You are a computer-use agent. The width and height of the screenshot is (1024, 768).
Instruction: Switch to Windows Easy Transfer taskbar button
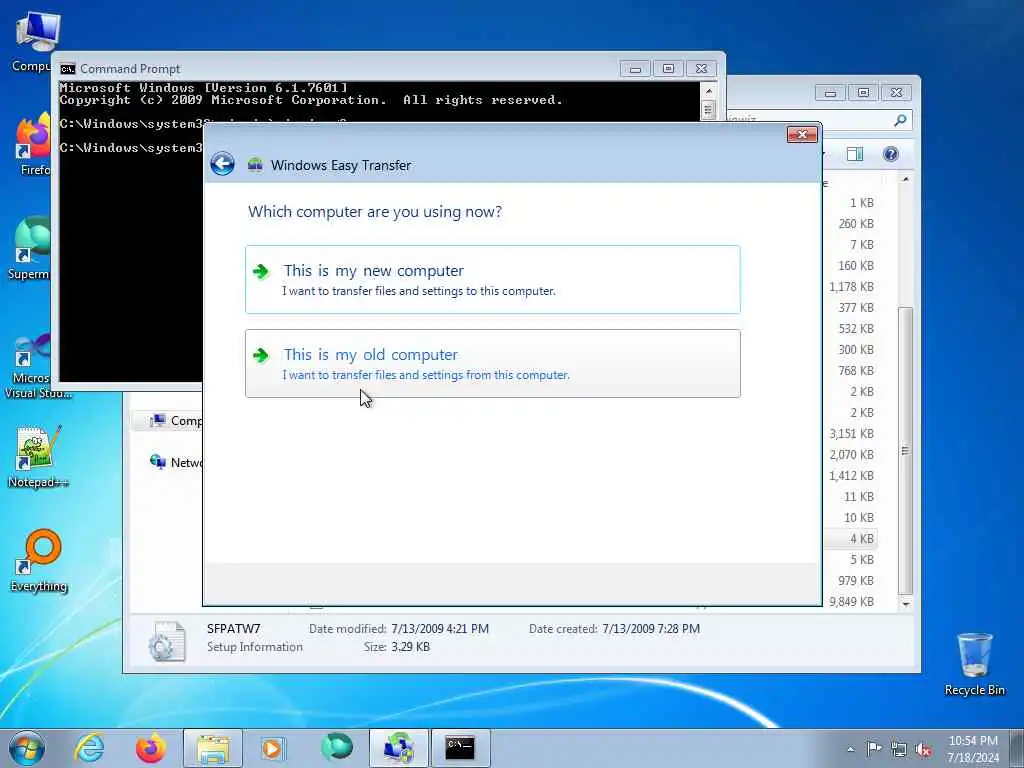click(398, 748)
